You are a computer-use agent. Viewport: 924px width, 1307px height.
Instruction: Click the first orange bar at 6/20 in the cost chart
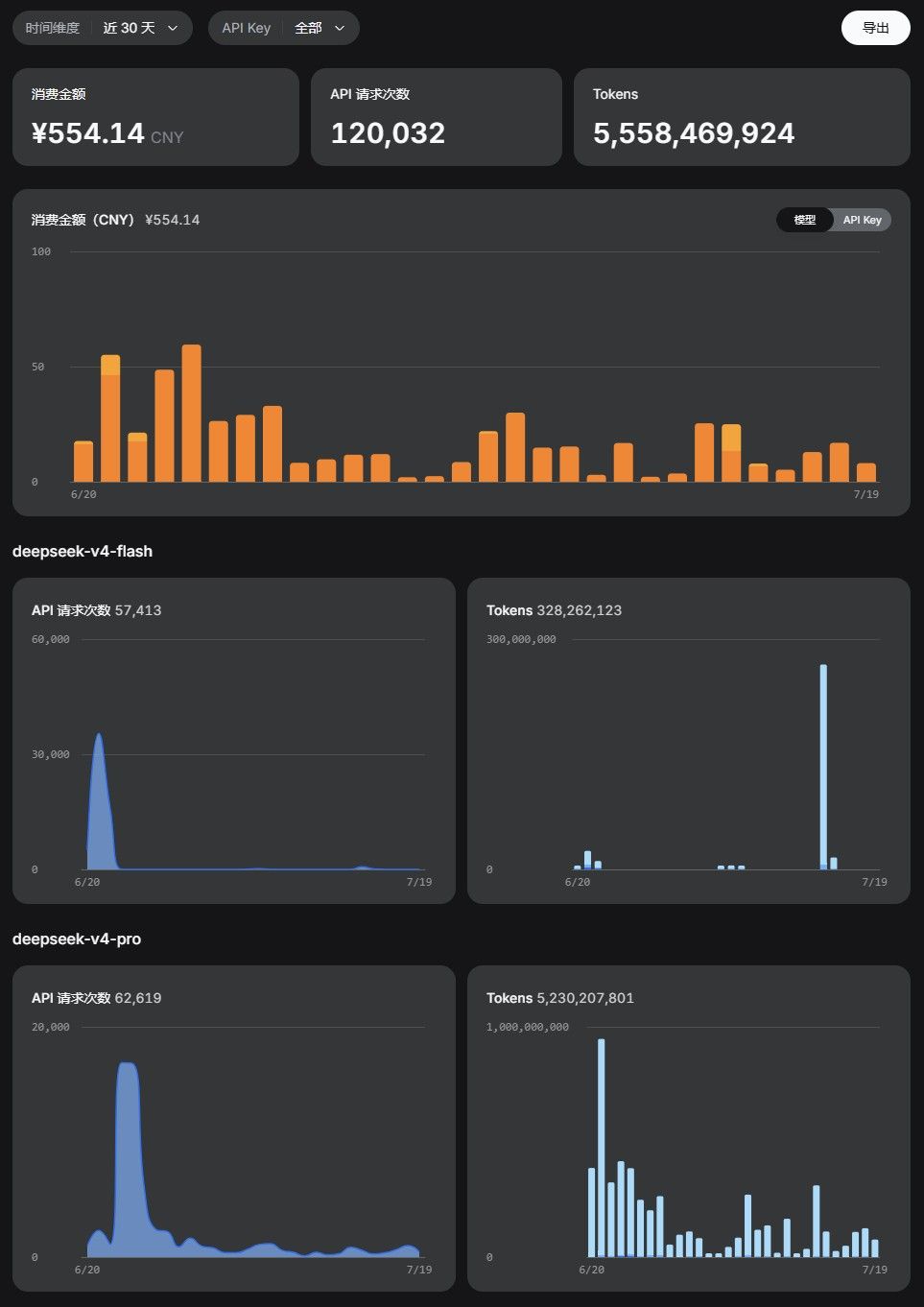click(x=83, y=462)
